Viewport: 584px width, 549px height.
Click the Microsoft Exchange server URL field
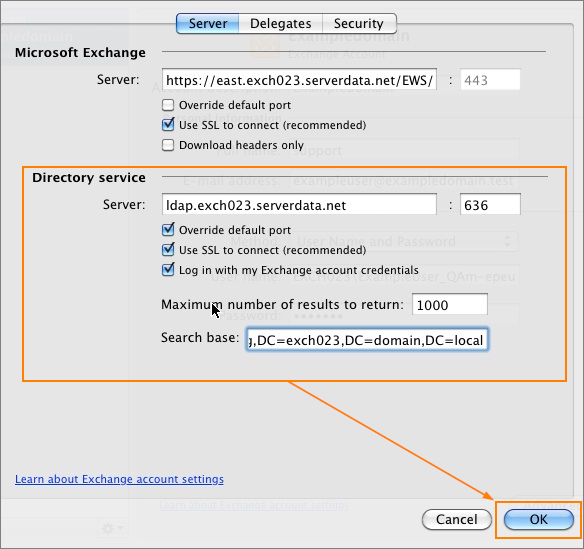pyautogui.click(x=299, y=80)
